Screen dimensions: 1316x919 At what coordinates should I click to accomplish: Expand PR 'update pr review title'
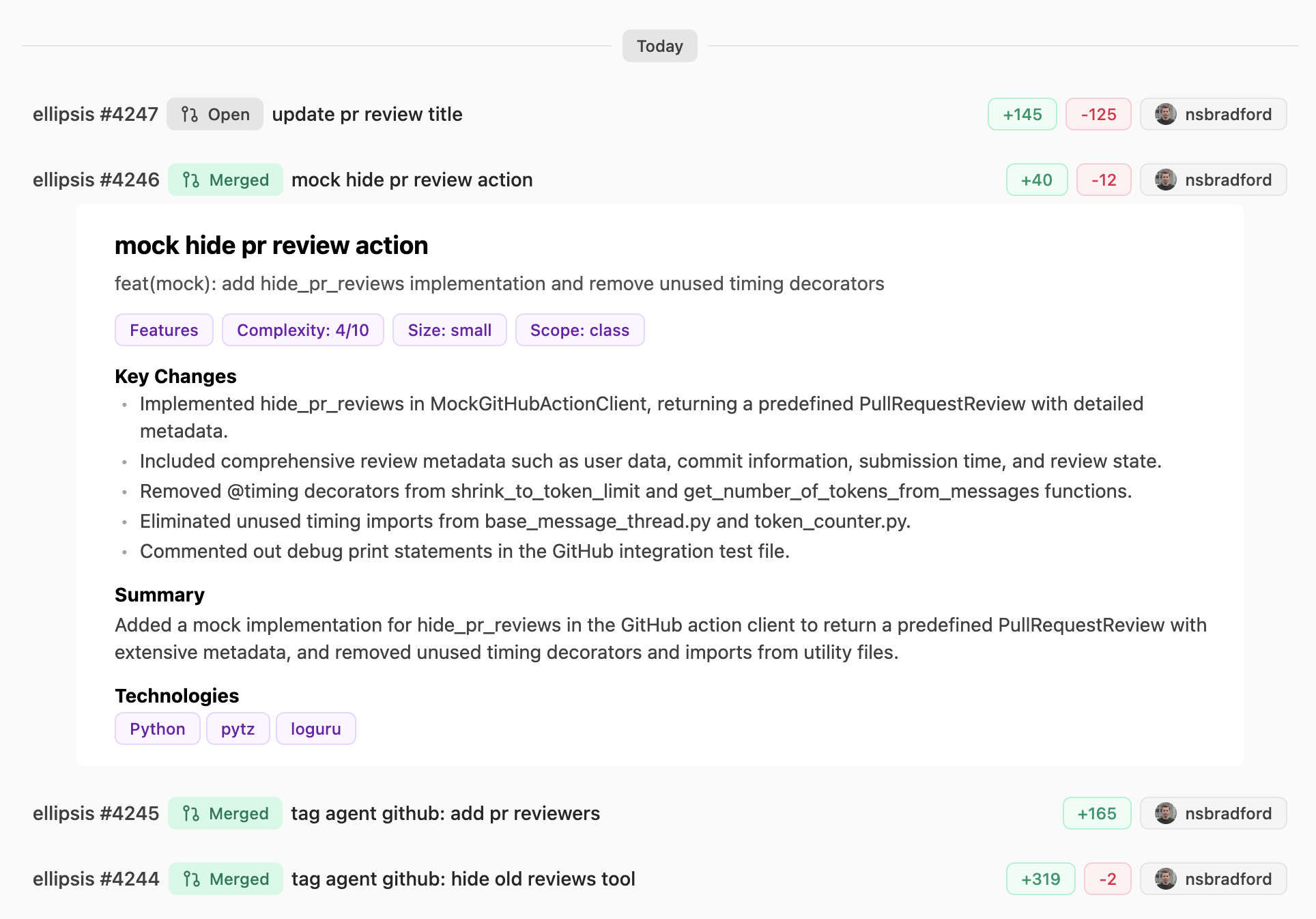(367, 114)
